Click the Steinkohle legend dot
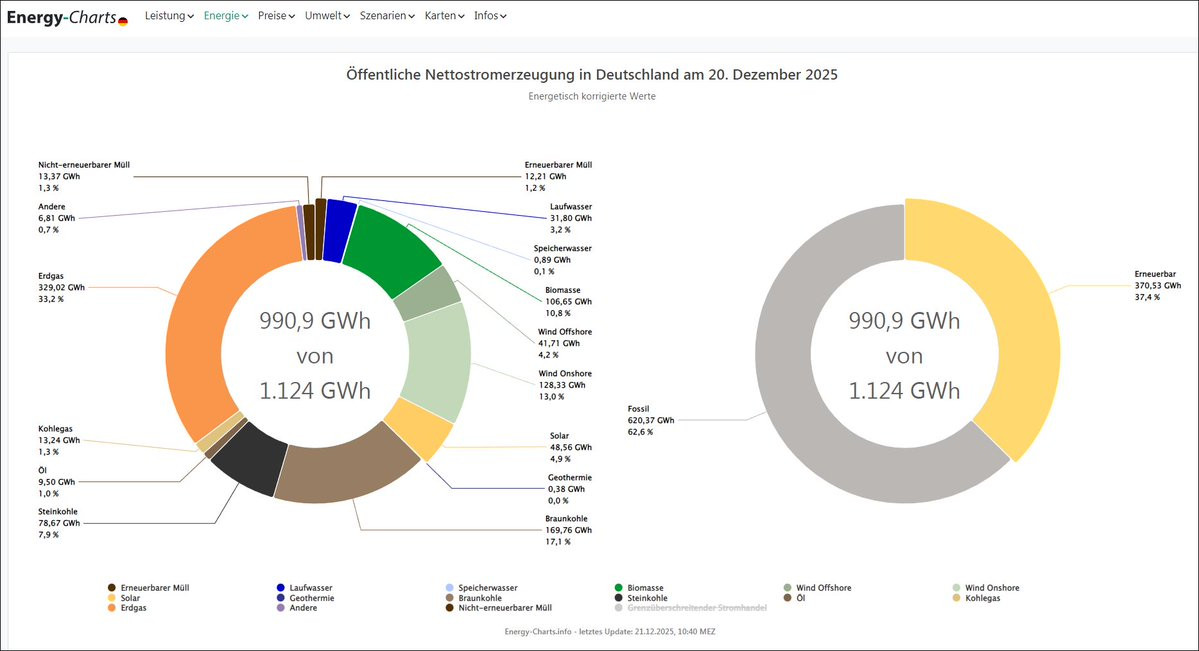Screen dimensions: 1199x651 pyautogui.click(x=619, y=598)
